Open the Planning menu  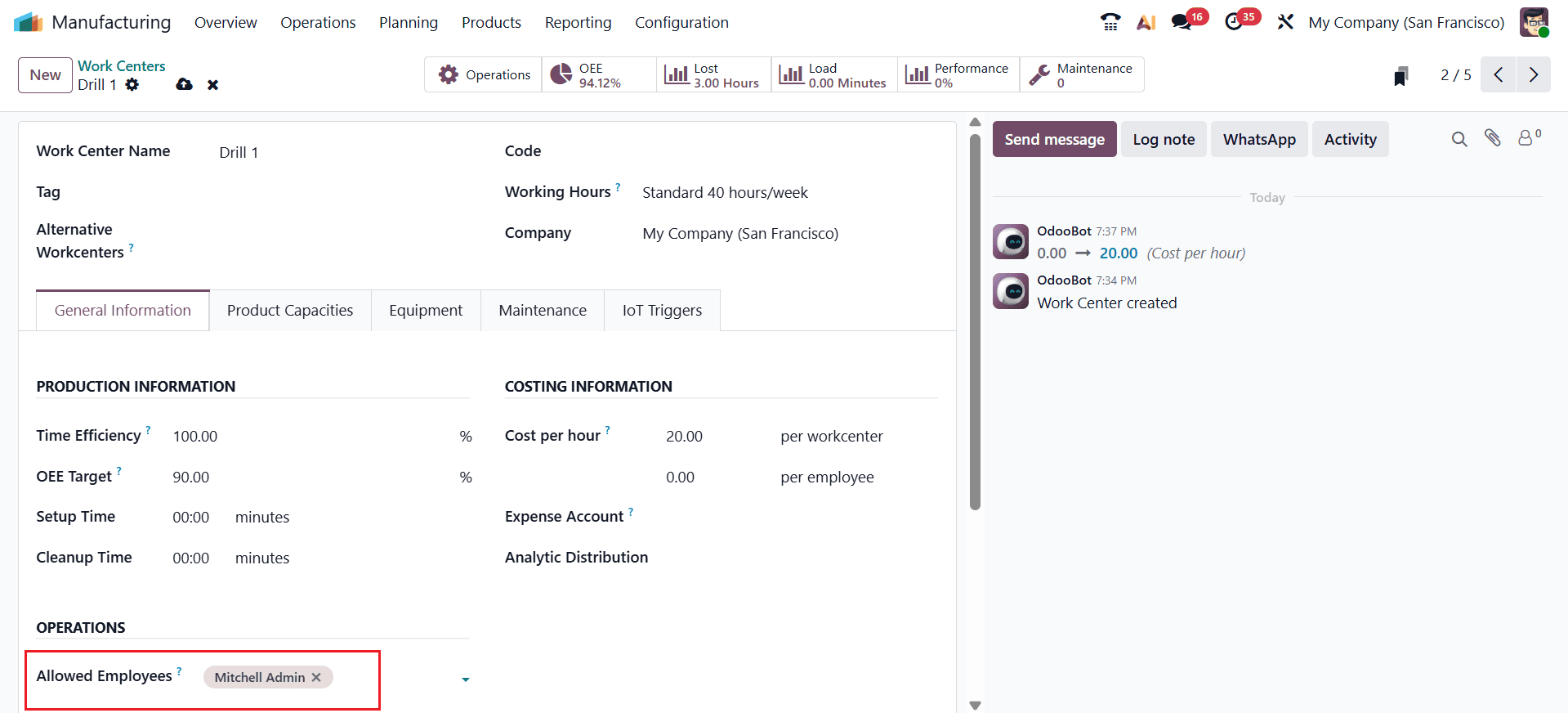click(x=409, y=22)
